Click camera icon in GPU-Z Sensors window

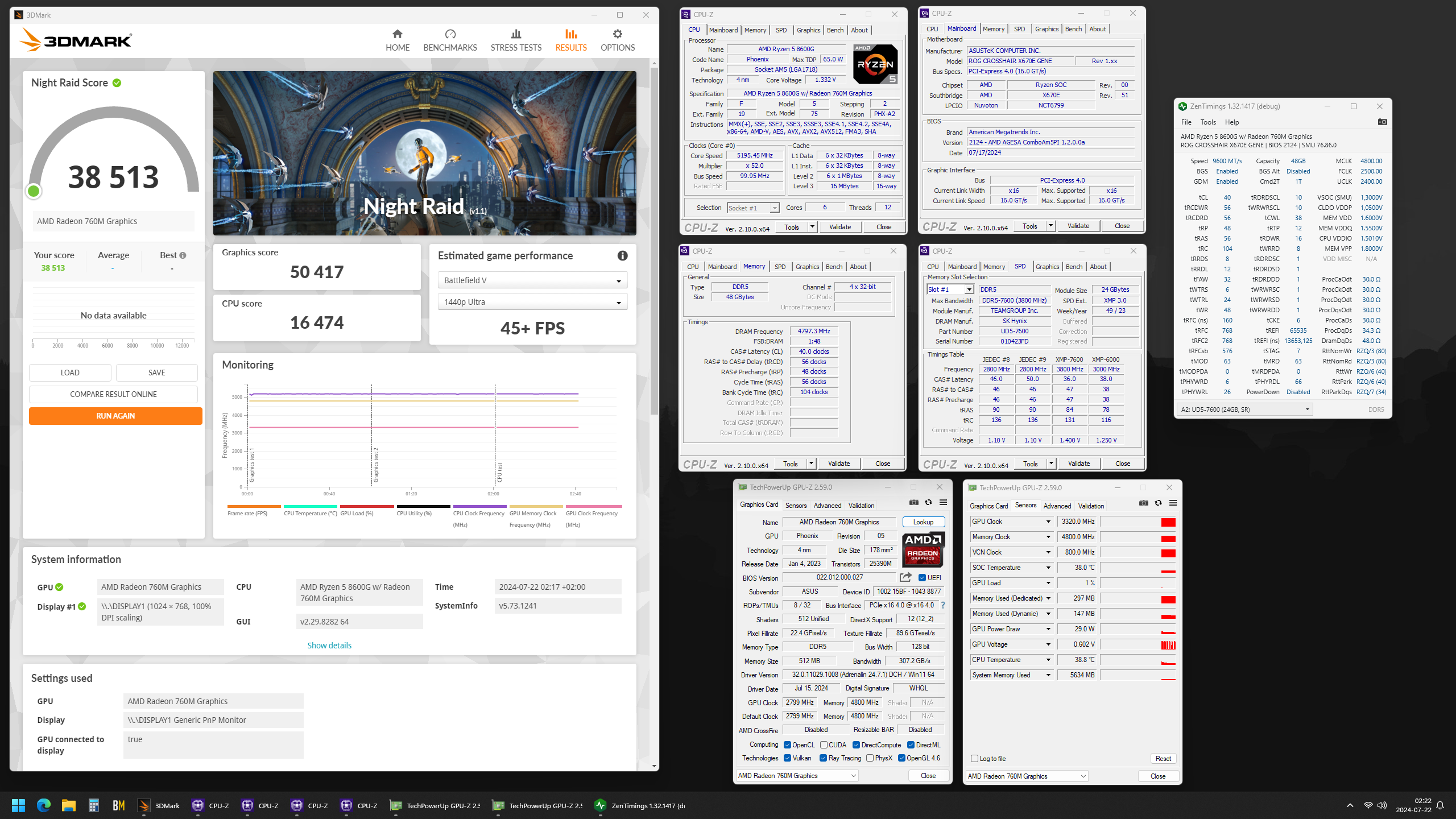[x=1144, y=503]
